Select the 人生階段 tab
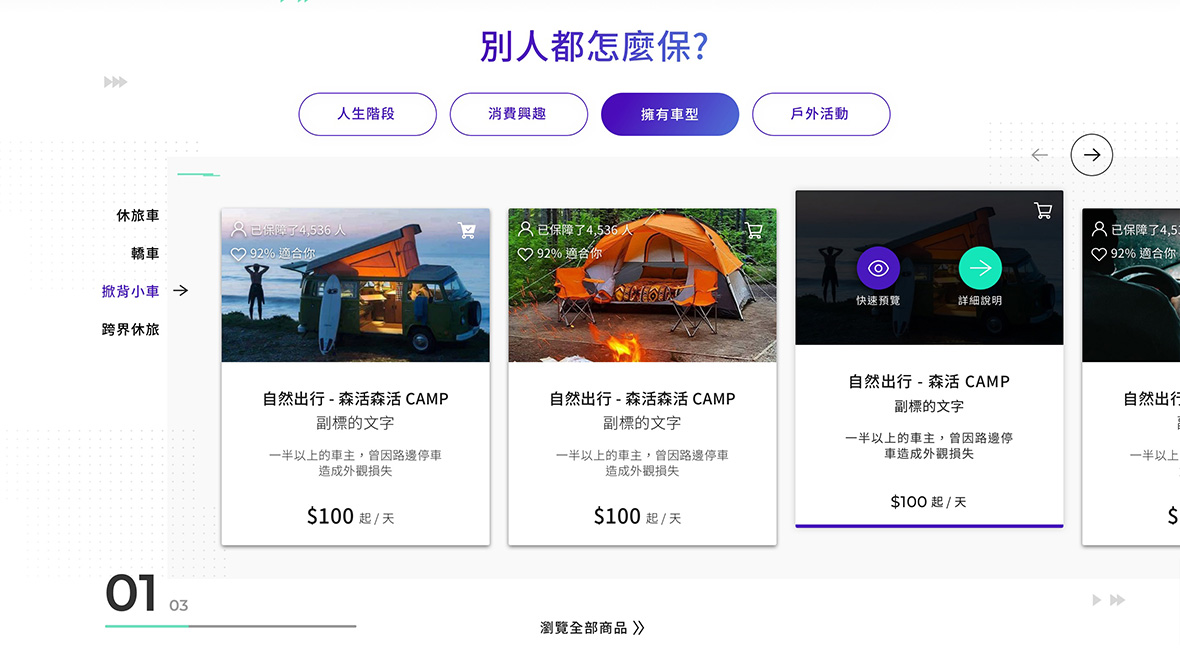Image resolution: width=1180 pixels, height=664 pixels. coord(367,114)
